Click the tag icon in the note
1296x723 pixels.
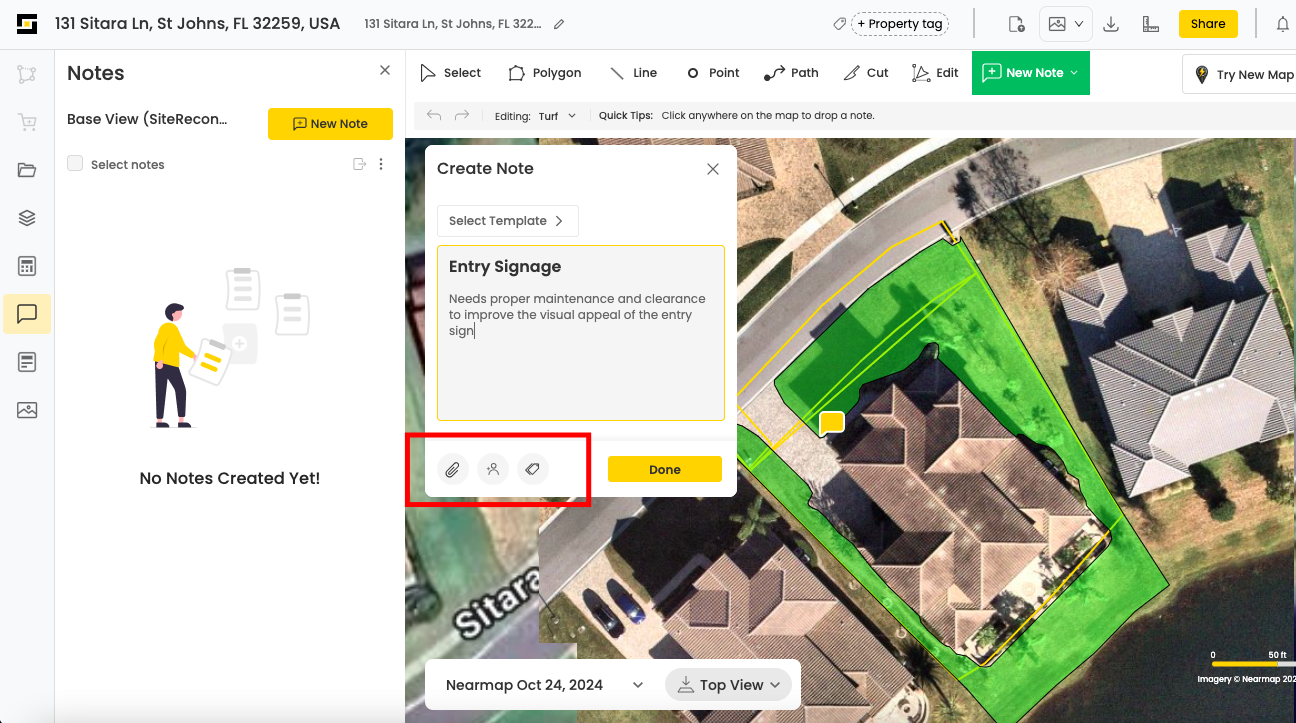[x=533, y=469]
